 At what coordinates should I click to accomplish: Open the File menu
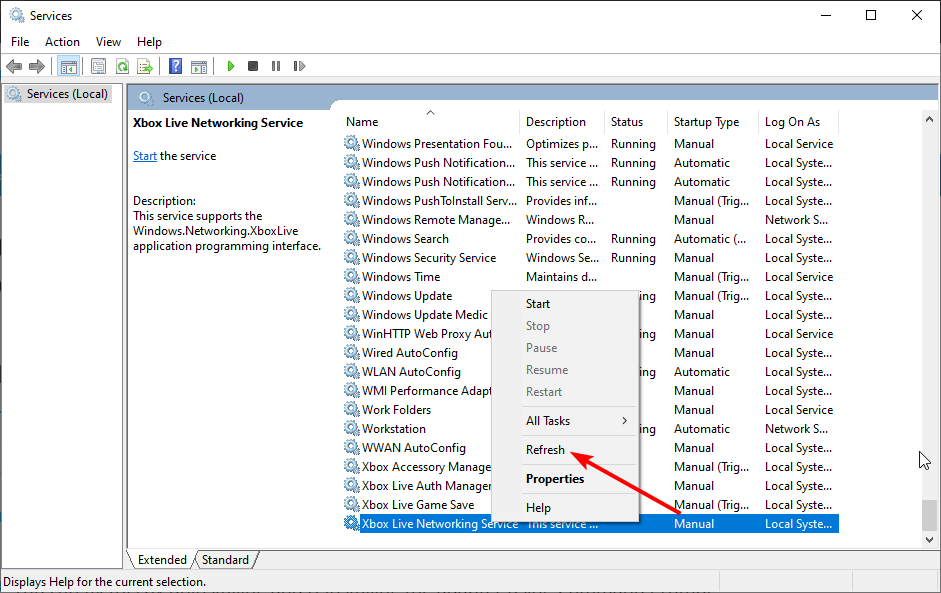pyautogui.click(x=20, y=42)
